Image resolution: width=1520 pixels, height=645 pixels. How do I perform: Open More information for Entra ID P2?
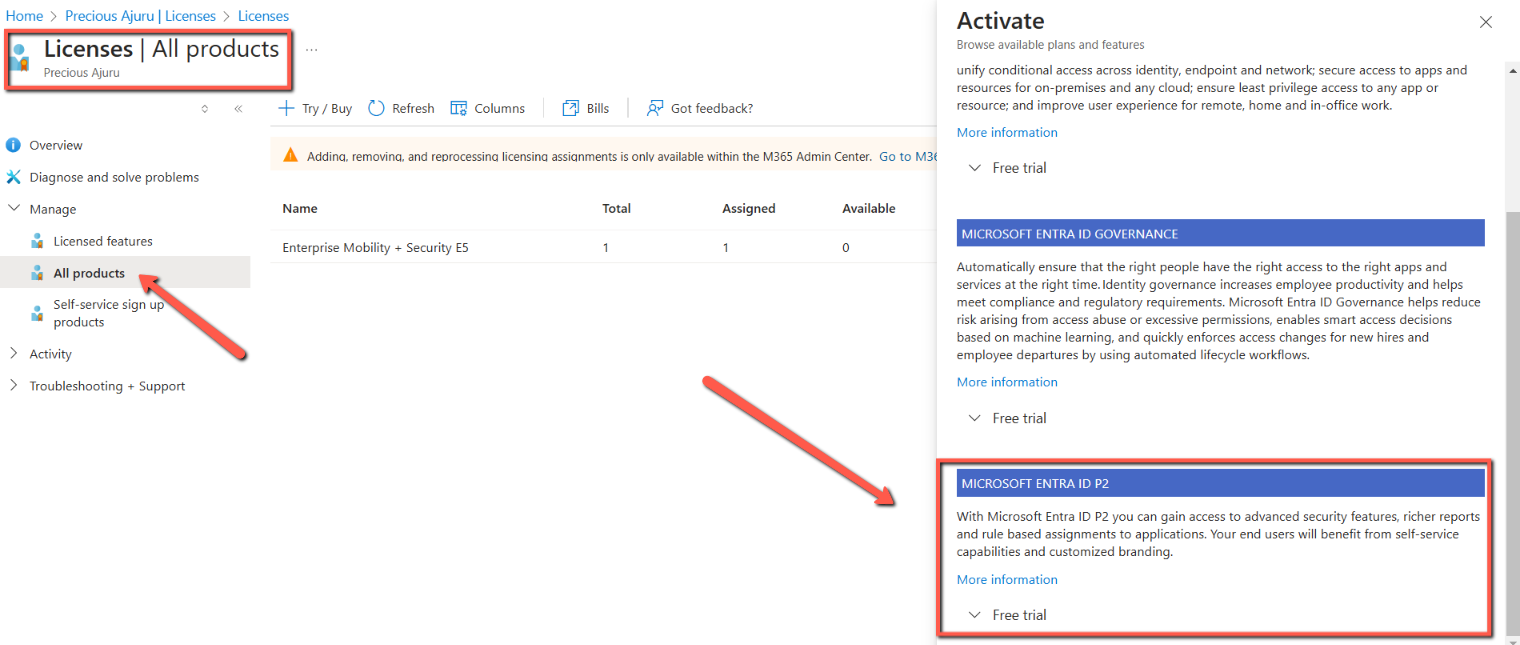click(x=1007, y=579)
